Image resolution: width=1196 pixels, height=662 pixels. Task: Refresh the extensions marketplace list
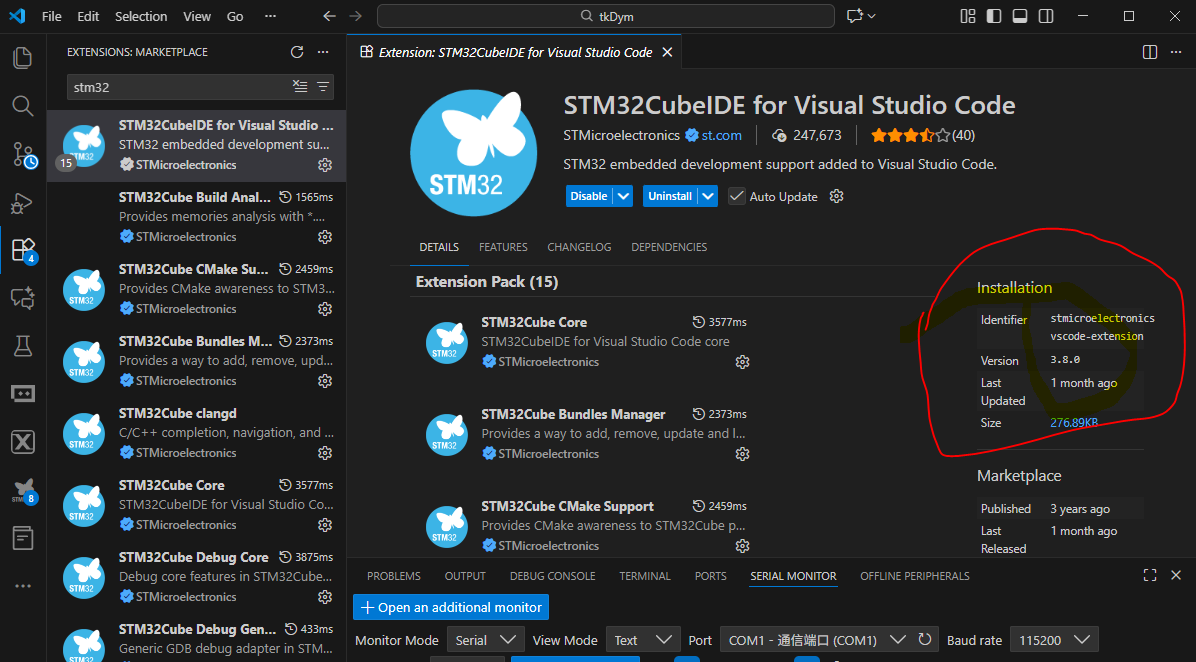tap(297, 52)
